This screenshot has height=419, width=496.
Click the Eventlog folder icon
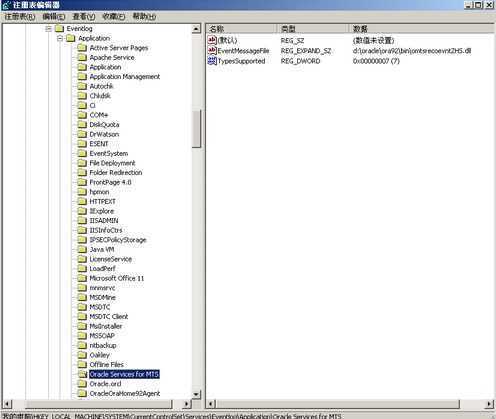point(59,29)
